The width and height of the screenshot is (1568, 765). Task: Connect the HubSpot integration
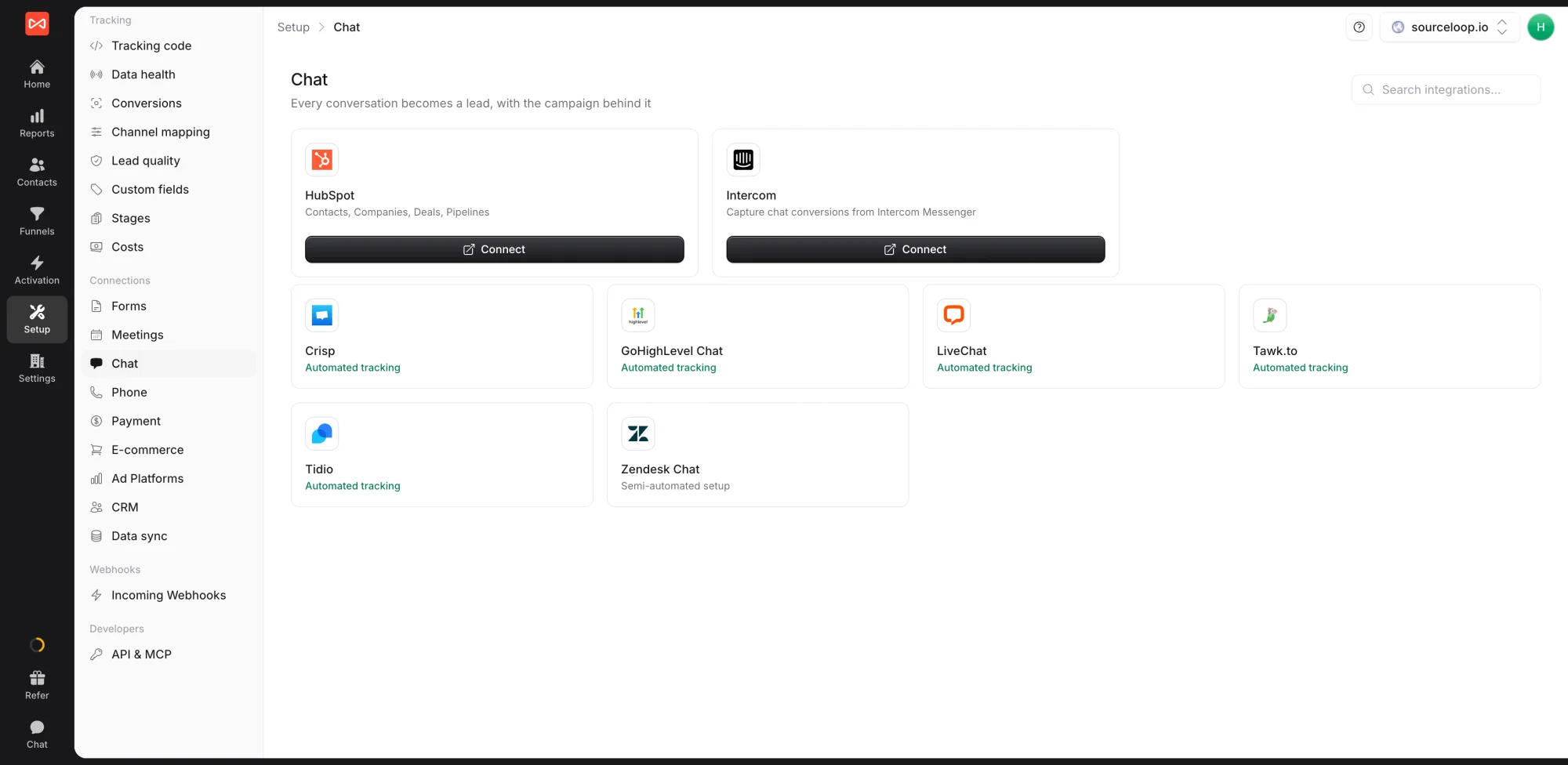pyautogui.click(x=495, y=249)
